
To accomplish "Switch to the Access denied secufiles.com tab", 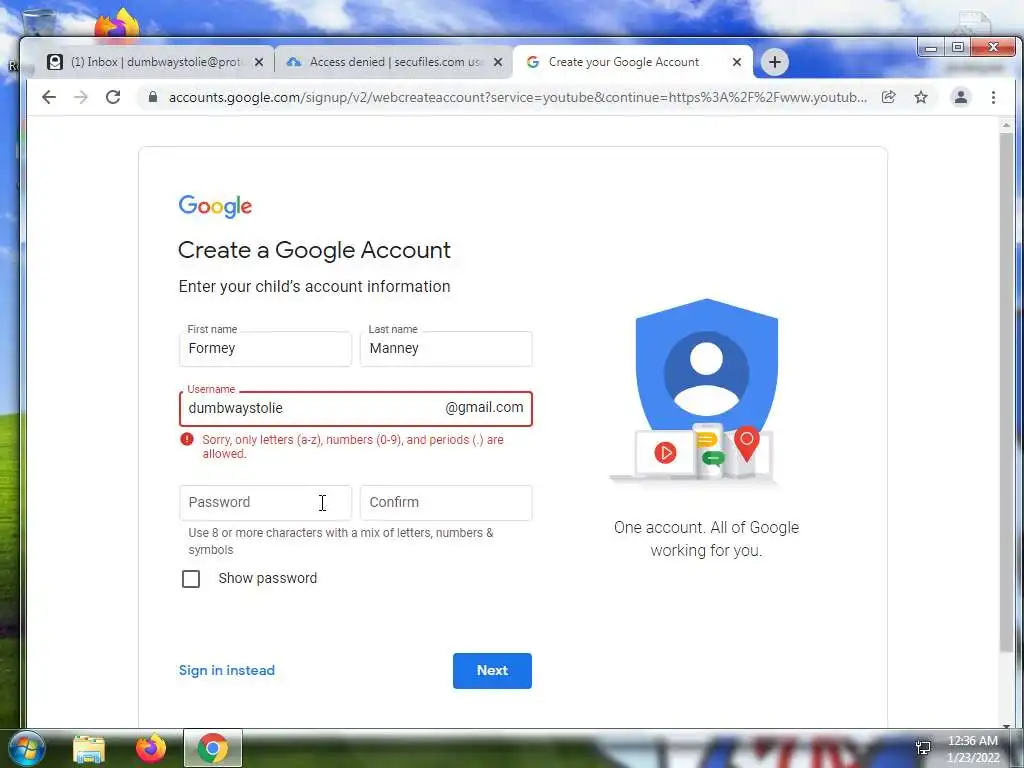I will pyautogui.click(x=394, y=62).
